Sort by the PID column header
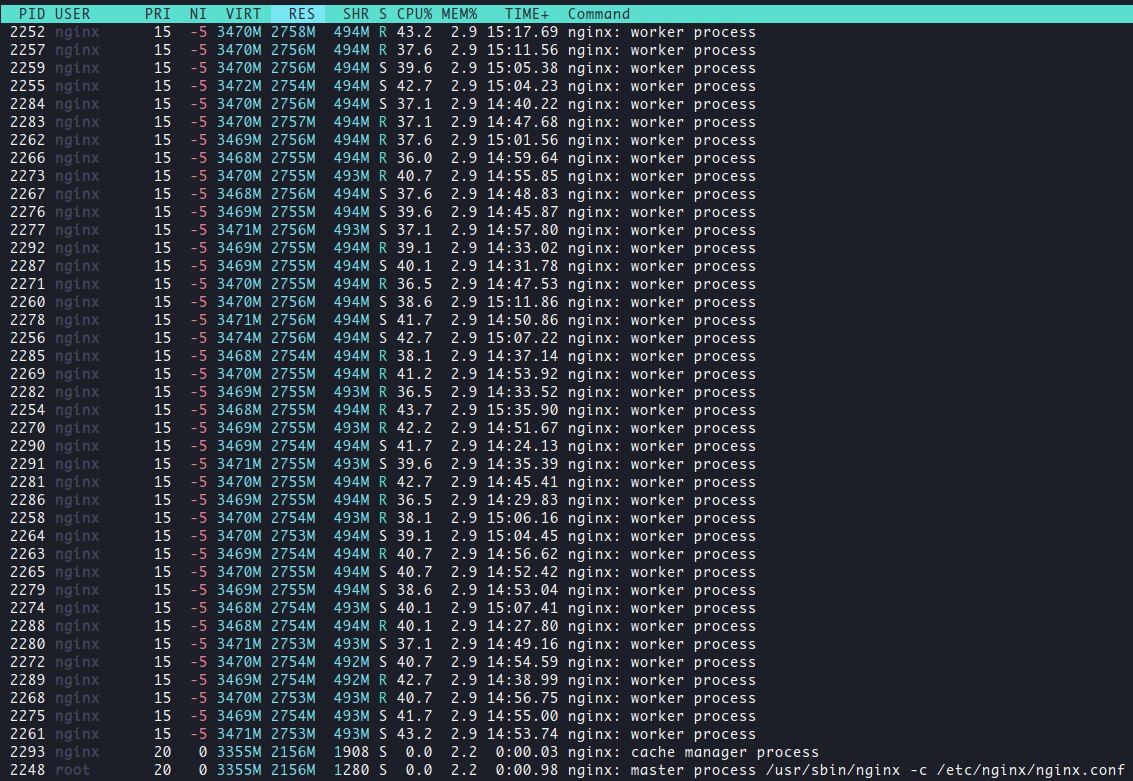1133x781 pixels. point(31,14)
